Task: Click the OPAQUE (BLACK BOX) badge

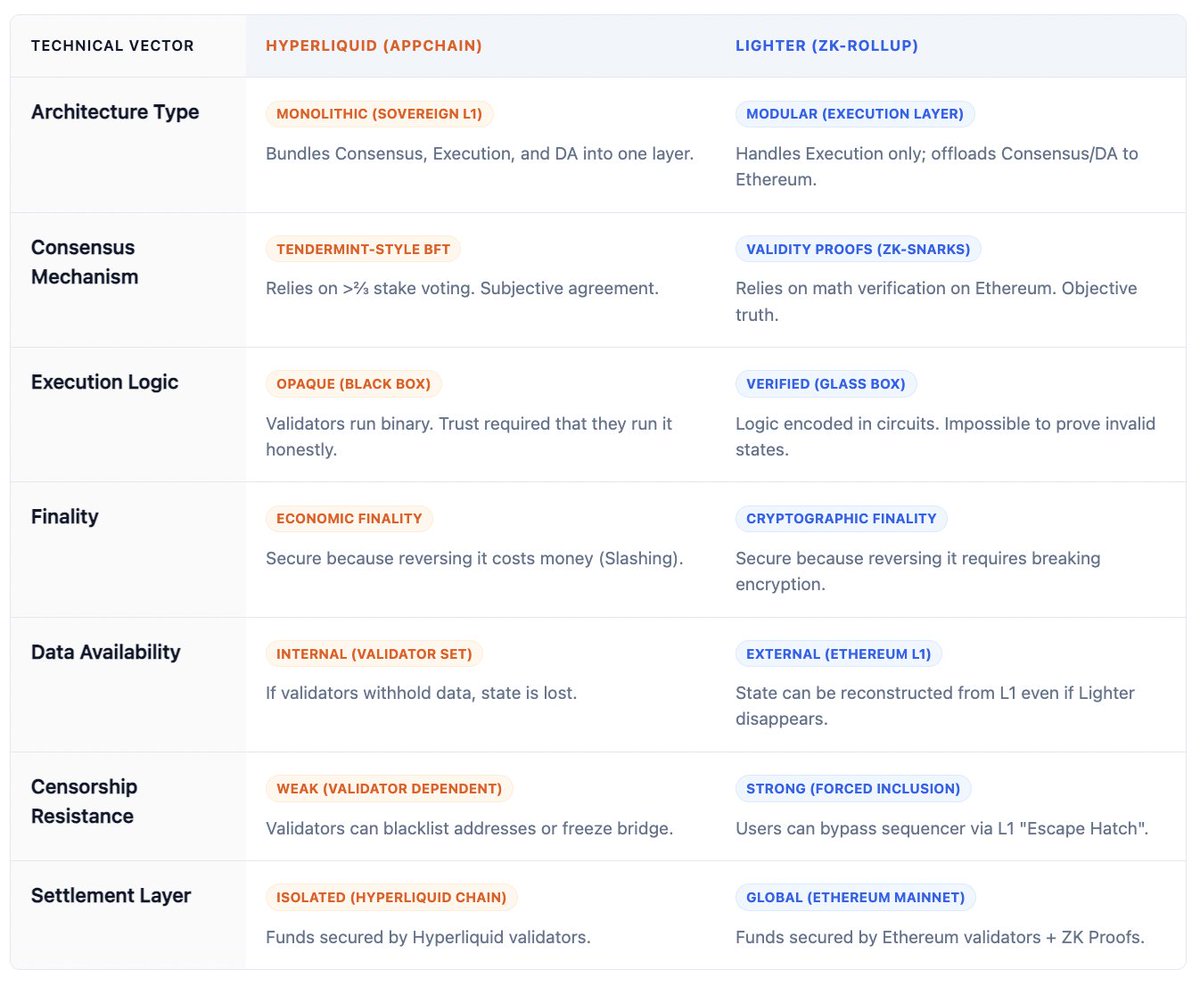Action: click(x=353, y=384)
